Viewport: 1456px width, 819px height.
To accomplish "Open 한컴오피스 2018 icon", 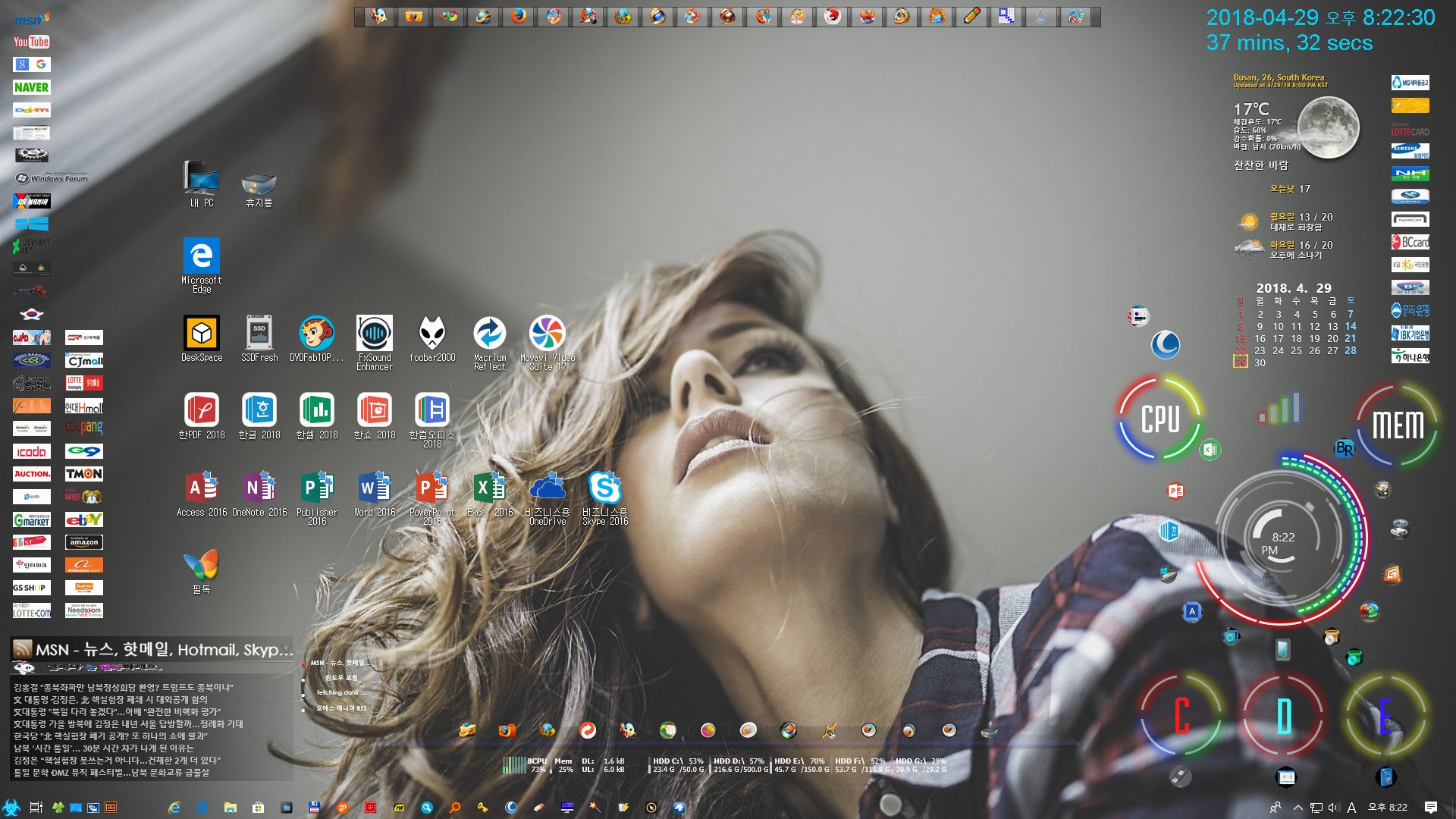I will tap(432, 420).
